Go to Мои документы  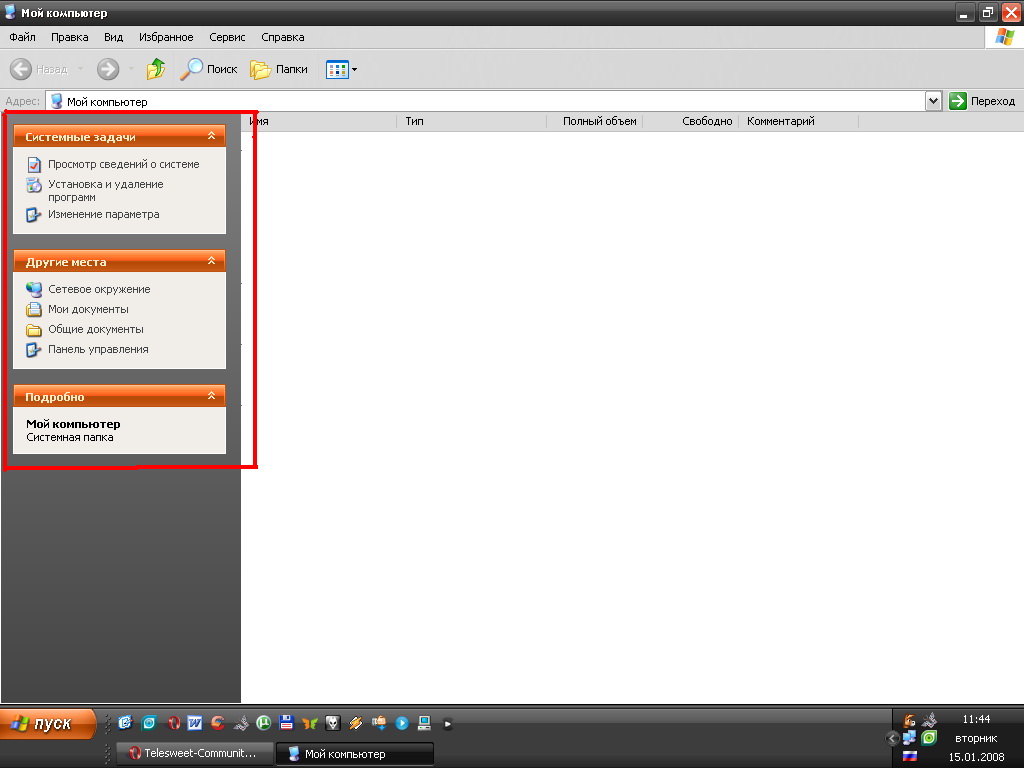88,310
